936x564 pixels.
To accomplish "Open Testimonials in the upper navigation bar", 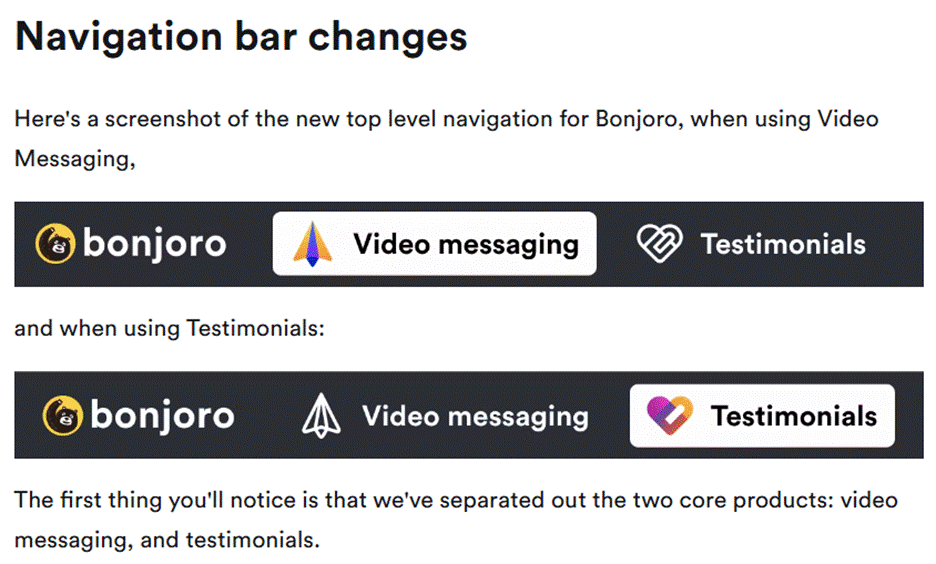I will (783, 244).
